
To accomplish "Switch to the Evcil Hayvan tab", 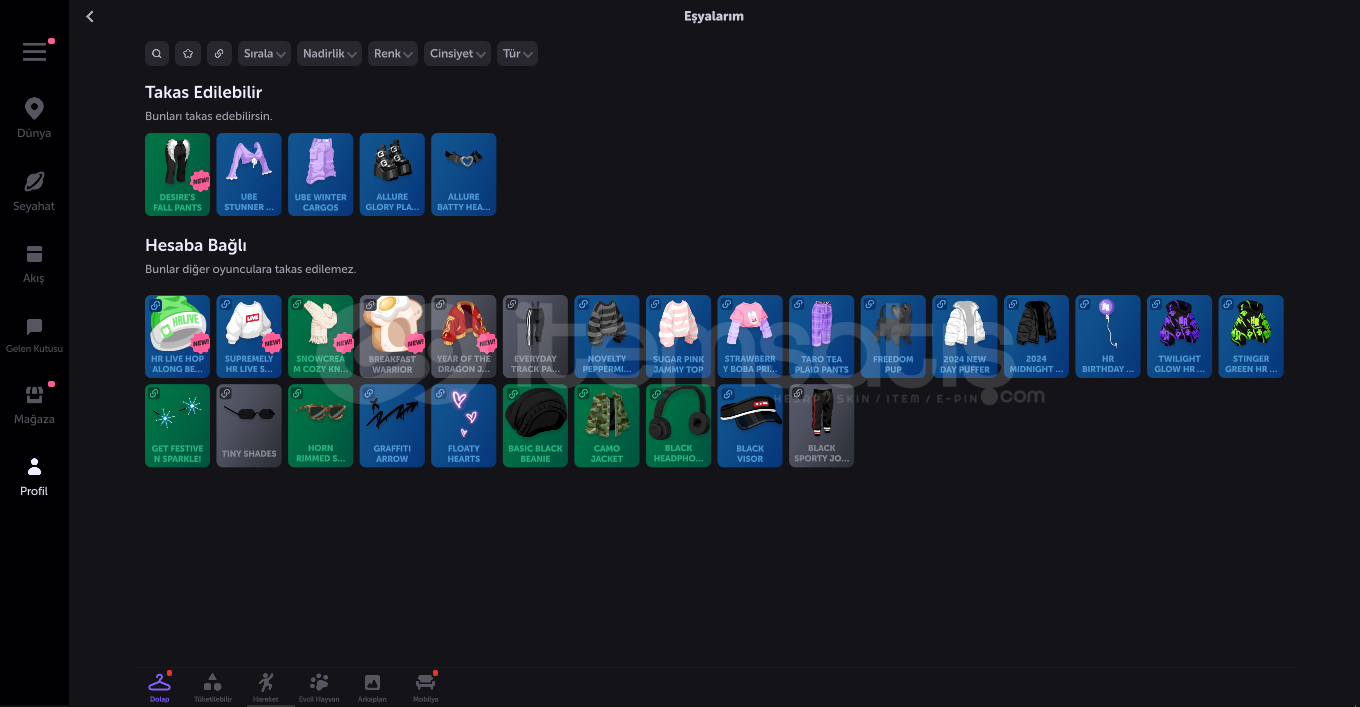I will [x=319, y=687].
